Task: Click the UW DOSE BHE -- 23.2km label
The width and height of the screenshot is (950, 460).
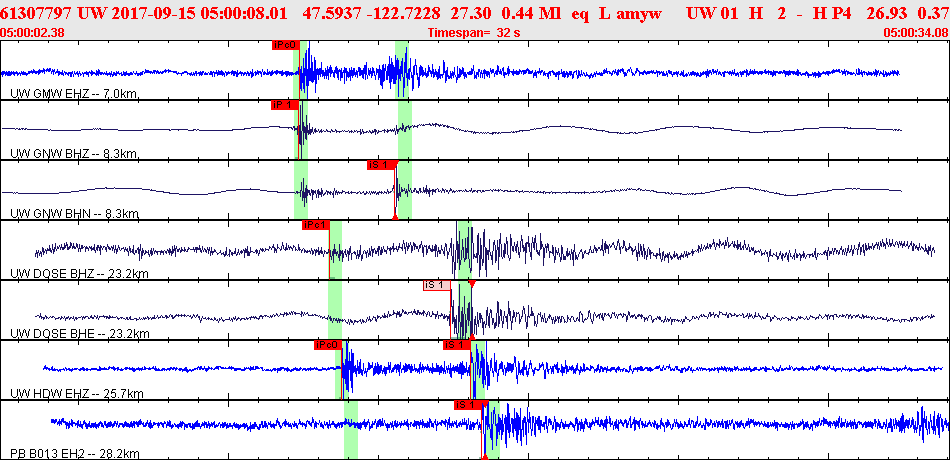Action: point(79,334)
